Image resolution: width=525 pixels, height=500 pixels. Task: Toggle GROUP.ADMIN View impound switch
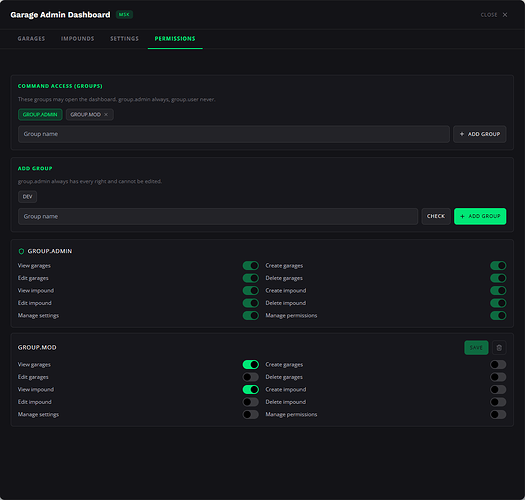point(251,290)
